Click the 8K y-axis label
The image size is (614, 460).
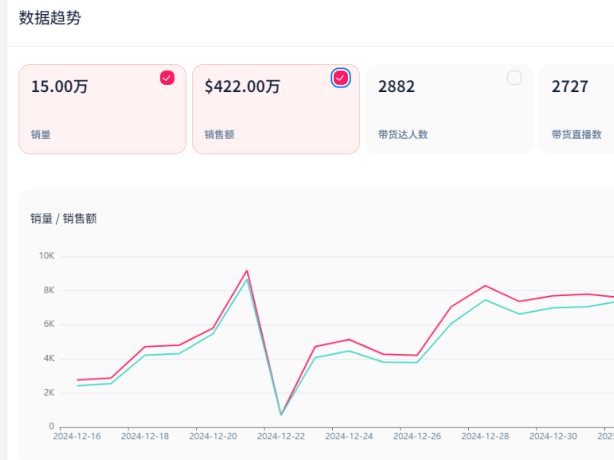point(49,290)
